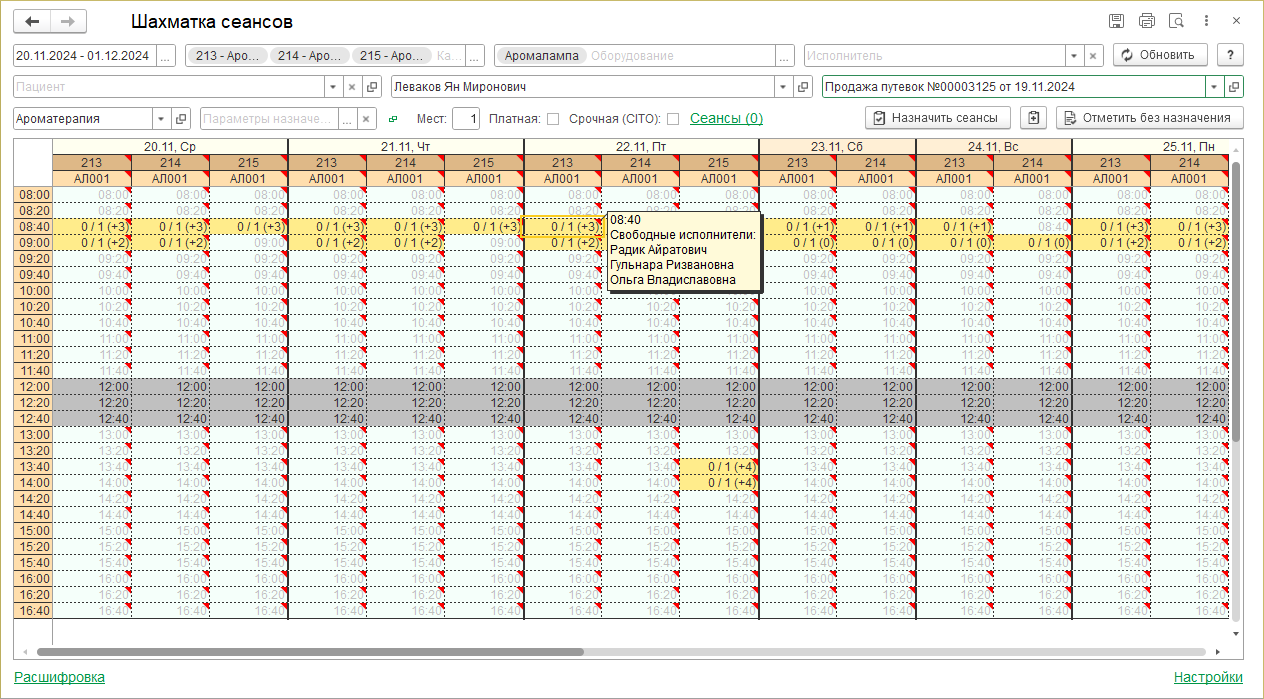The height and width of the screenshot is (699, 1264).
Task: Enable the Срочная (CITO) checkbox
Action: pos(673,119)
